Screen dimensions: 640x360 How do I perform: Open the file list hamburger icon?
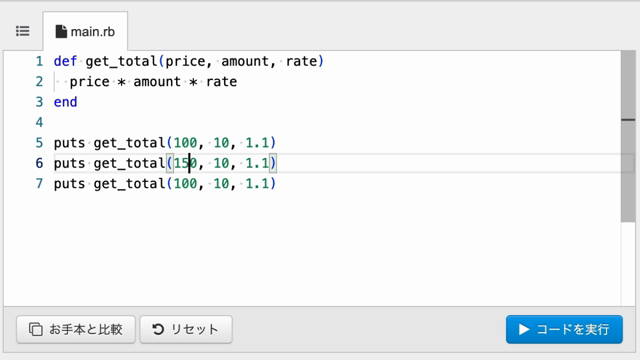point(22,31)
